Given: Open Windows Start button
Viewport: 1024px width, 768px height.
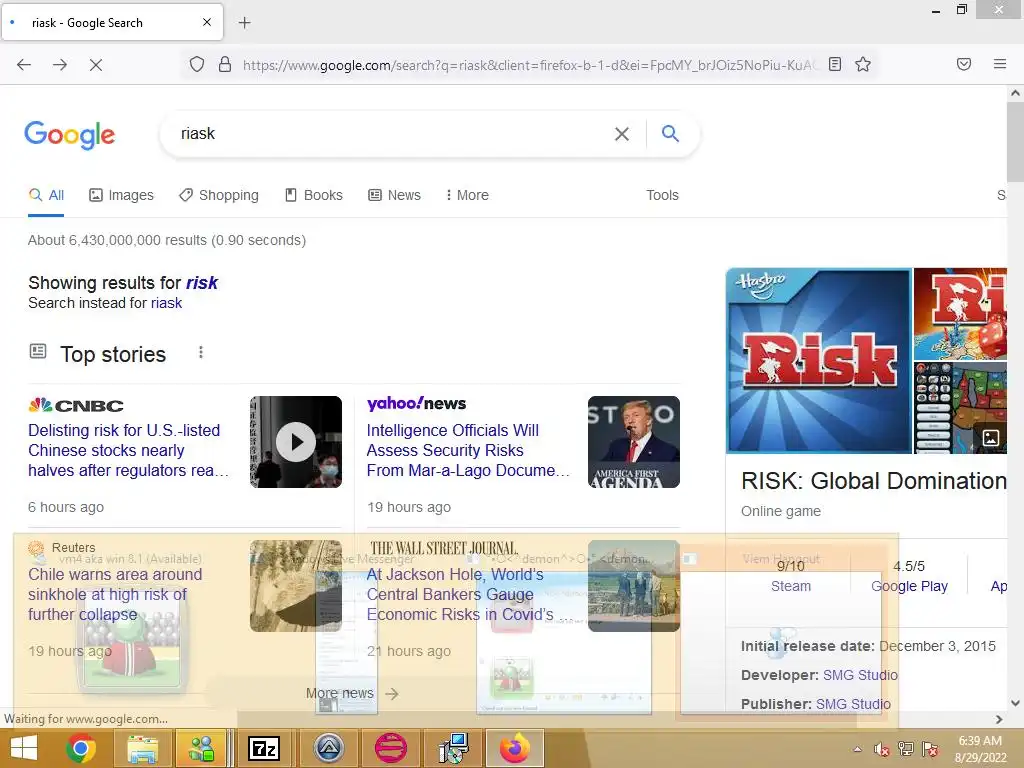Looking at the screenshot, I should (x=24, y=748).
